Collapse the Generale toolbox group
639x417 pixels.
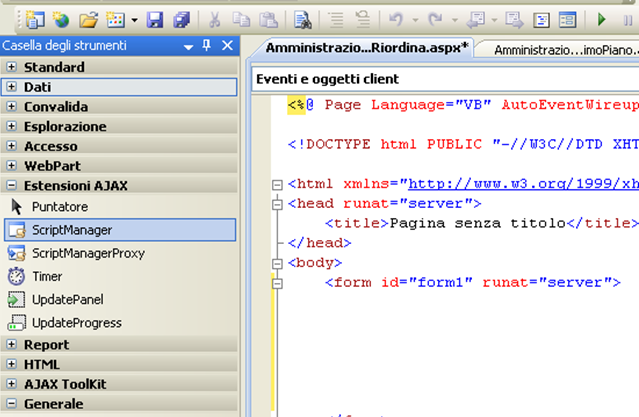(11, 404)
